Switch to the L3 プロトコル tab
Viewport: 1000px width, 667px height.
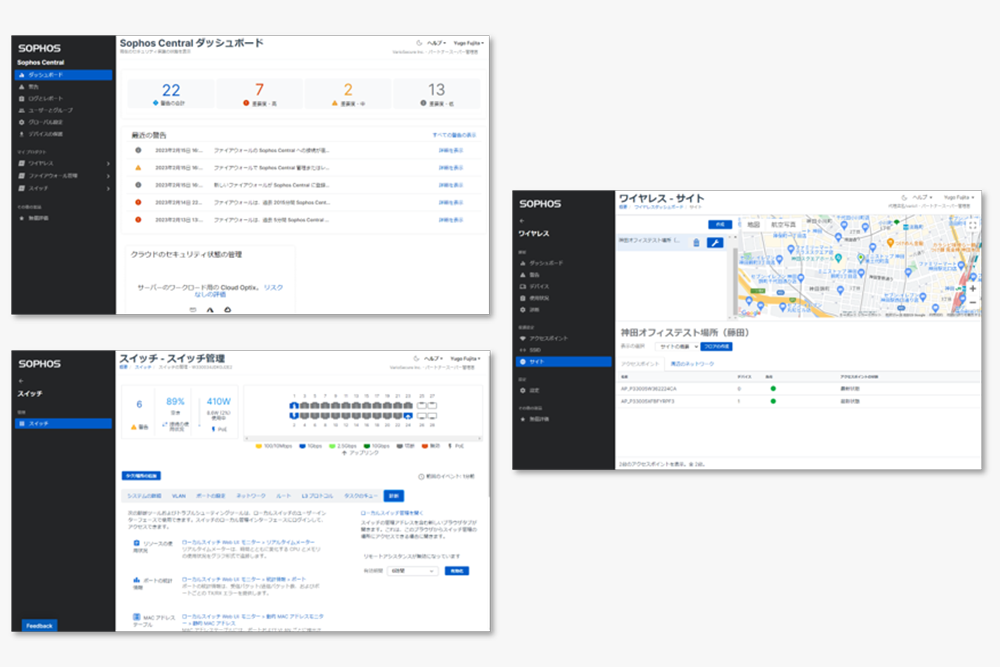coord(317,496)
